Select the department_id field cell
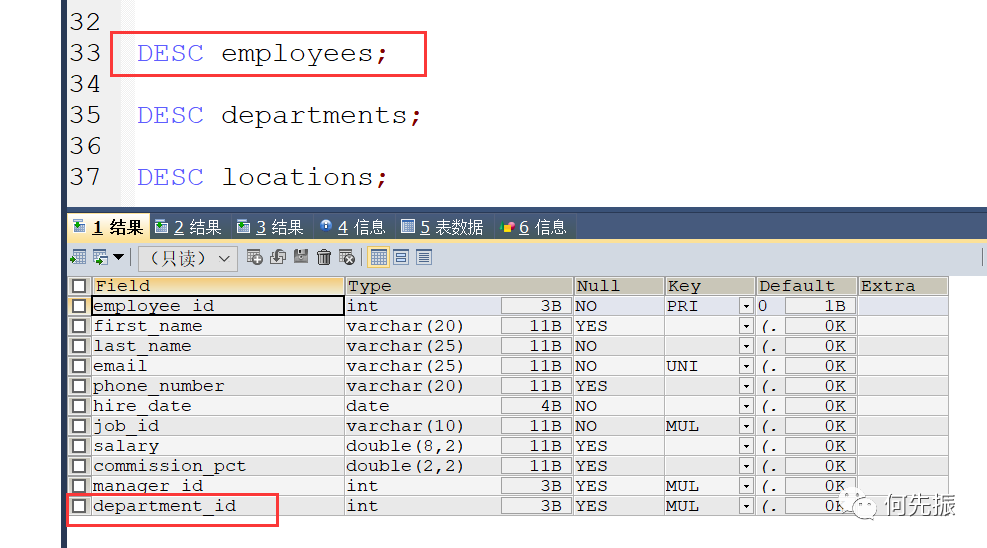Image resolution: width=987 pixels, height=548 pixels. point(218,506)
